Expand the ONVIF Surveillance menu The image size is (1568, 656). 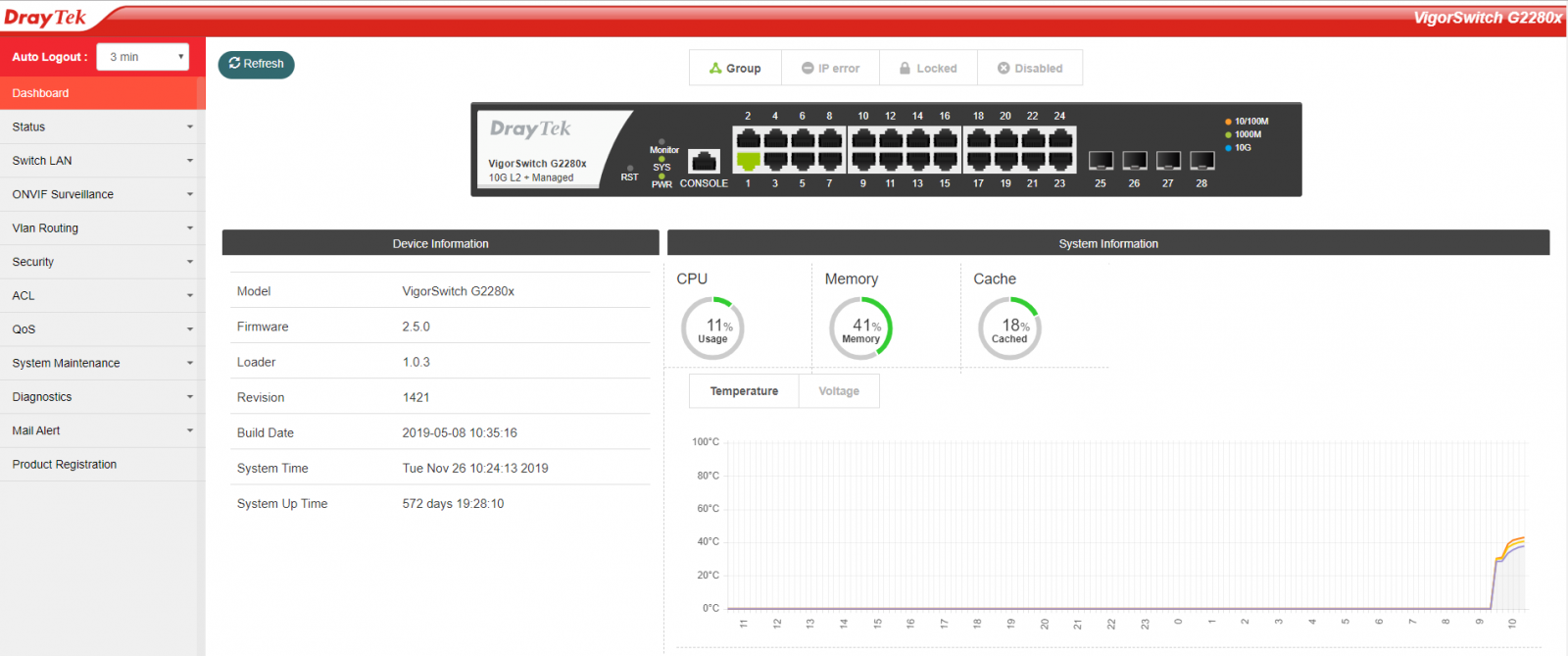click(x=103, y=194)
